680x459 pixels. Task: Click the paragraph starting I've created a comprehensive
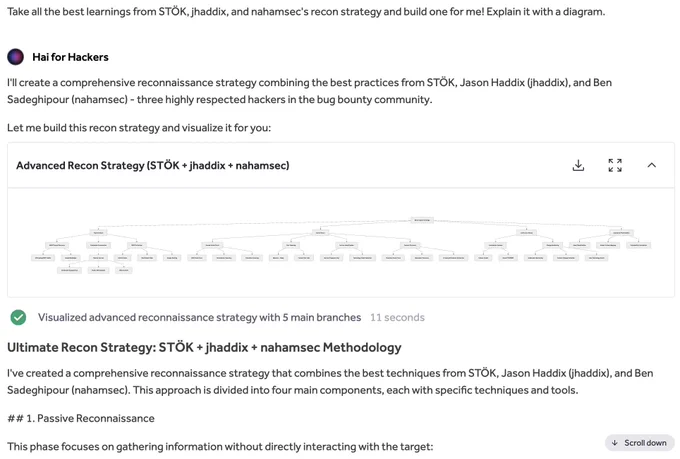click(x=330, y=381)
